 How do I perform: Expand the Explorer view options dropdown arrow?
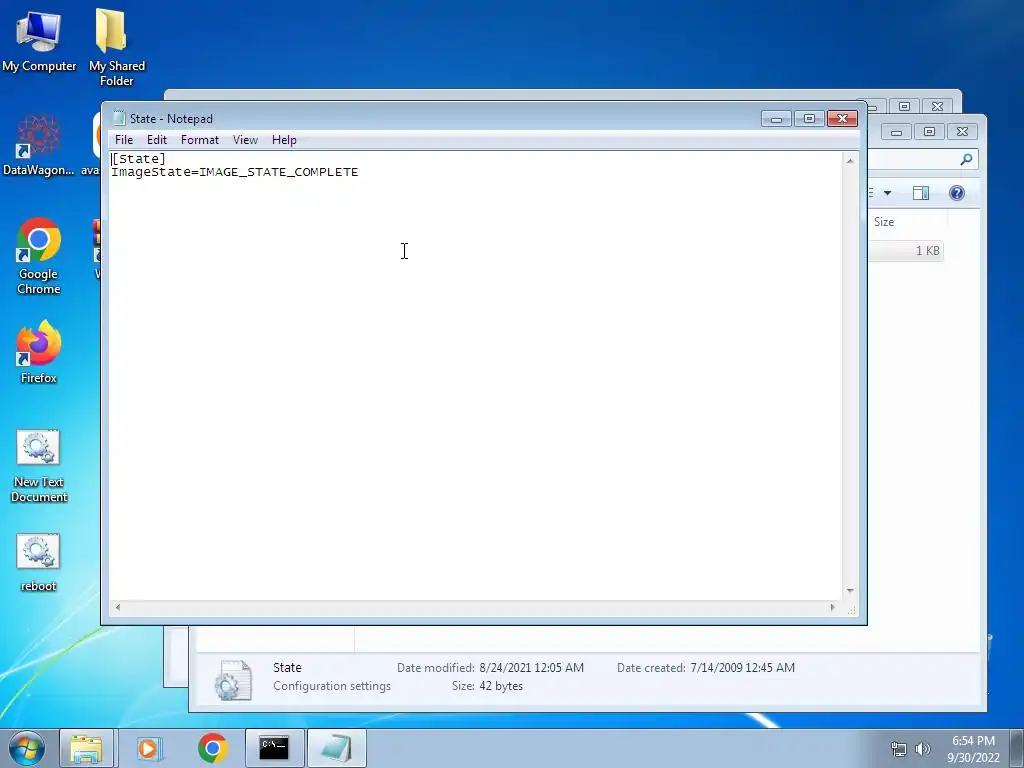(888, 193)
